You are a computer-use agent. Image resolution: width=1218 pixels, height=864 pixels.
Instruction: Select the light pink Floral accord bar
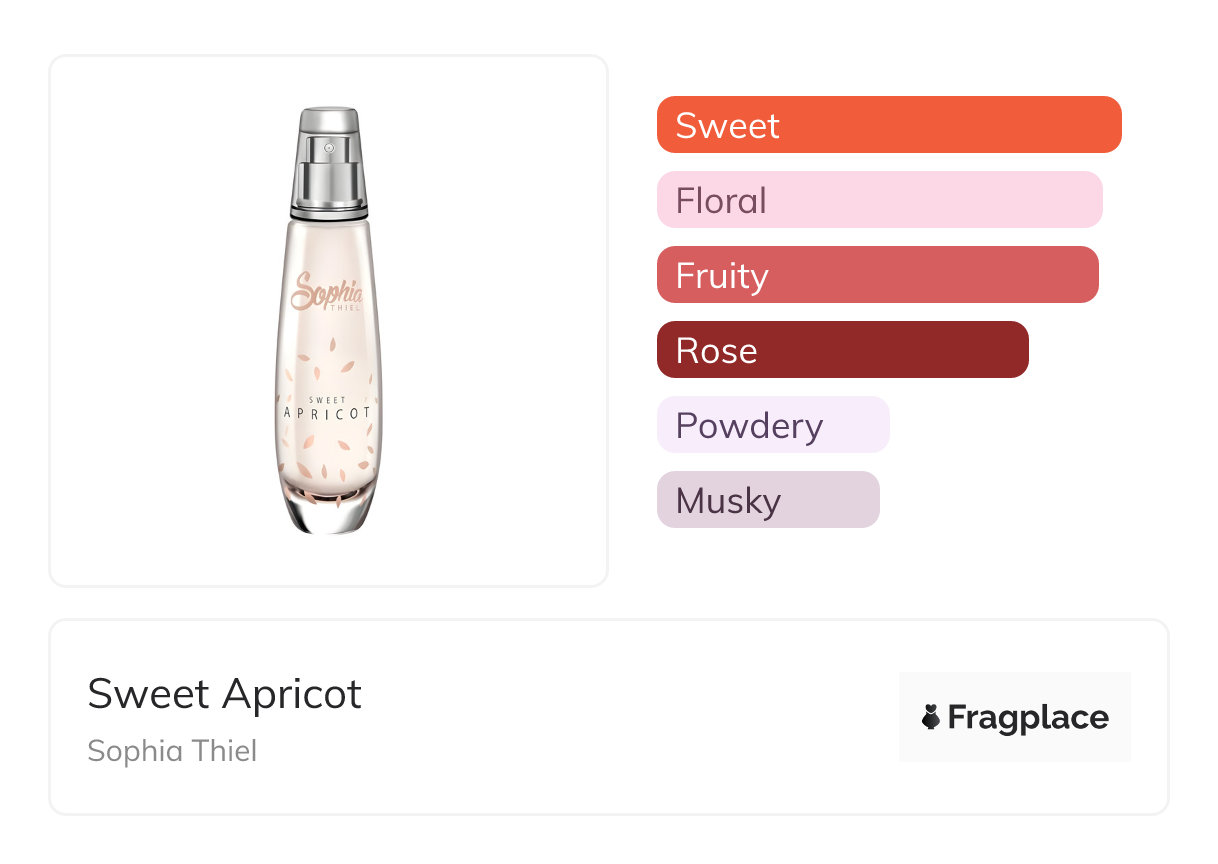[x=879, y=200]
